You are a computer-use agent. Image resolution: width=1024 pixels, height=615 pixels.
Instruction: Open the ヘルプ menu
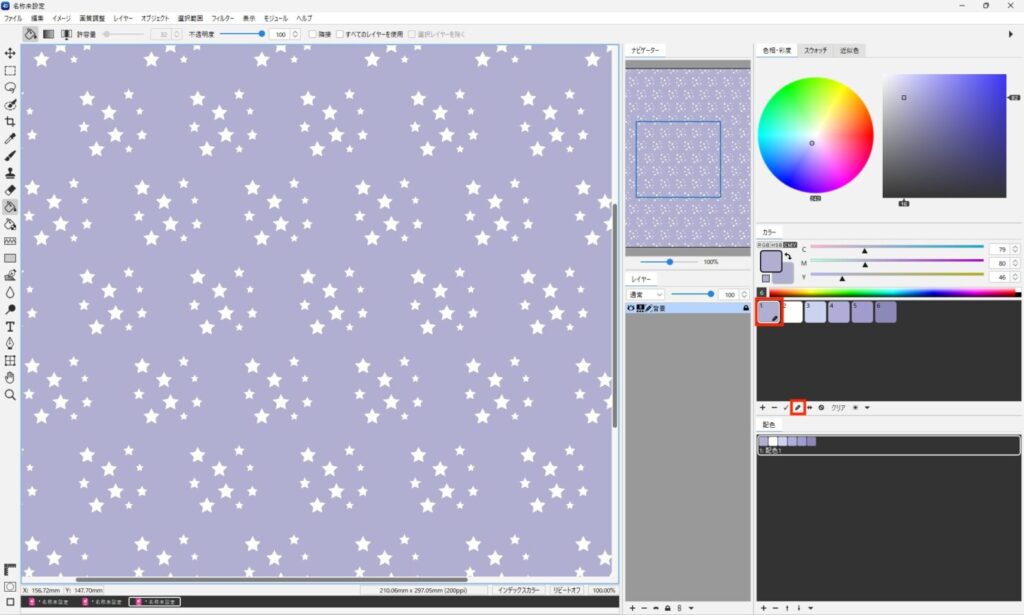point(304,18)
